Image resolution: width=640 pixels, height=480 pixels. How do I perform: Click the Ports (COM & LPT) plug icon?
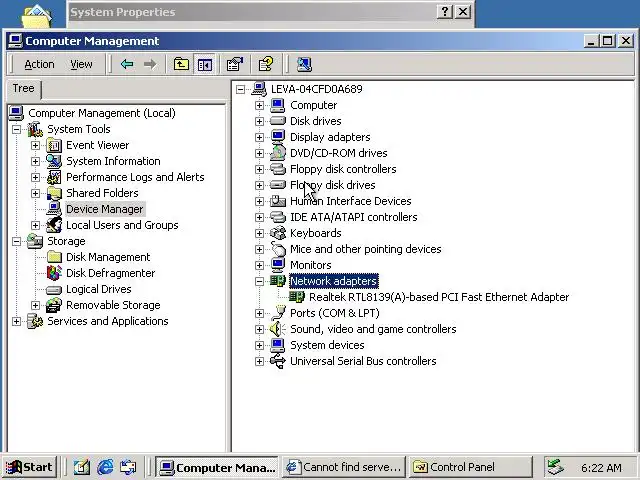(x=278, y=313)
